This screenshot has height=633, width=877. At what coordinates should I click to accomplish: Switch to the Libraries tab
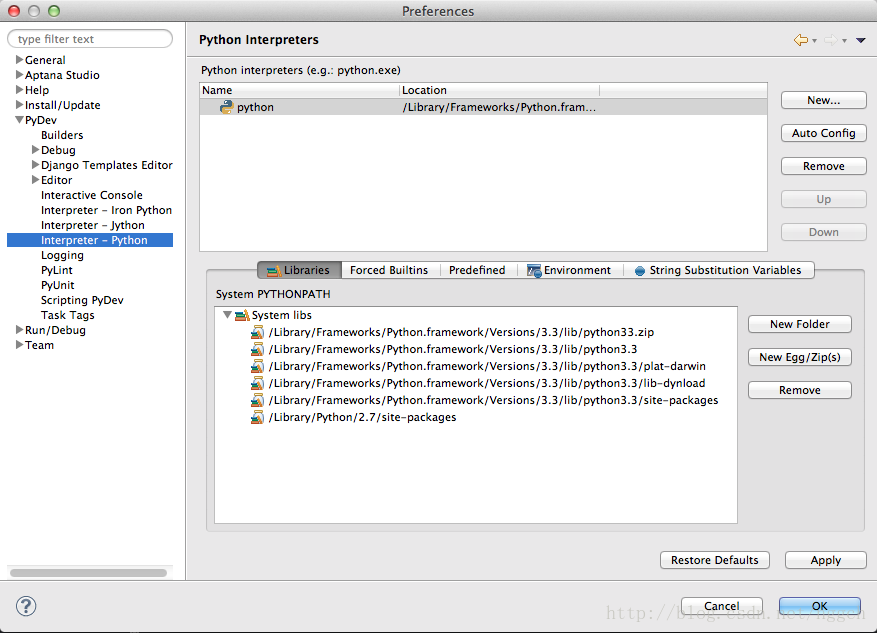point(299,271)
